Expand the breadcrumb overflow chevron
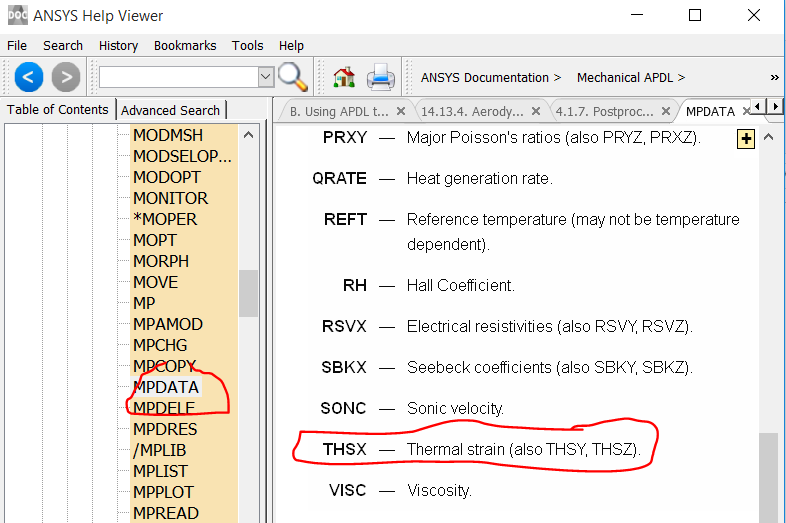Image resolution: width=786 pixels, height=523 pixels. pos(774,77)
